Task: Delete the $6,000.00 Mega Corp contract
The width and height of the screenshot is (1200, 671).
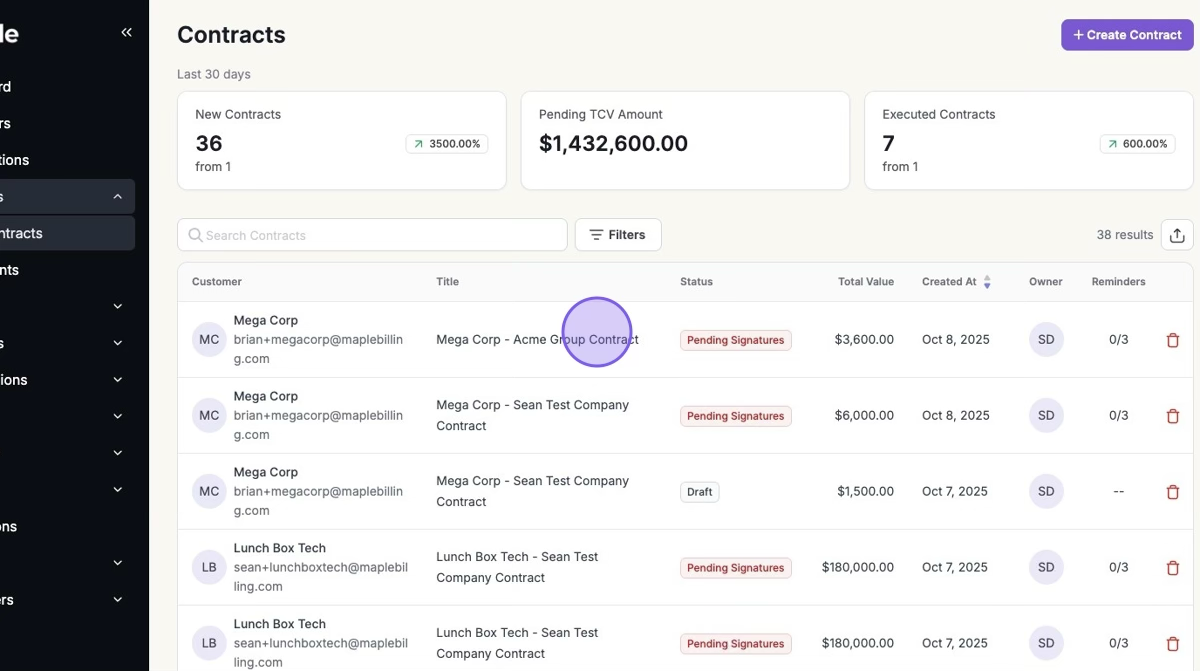Action: 1173,416
